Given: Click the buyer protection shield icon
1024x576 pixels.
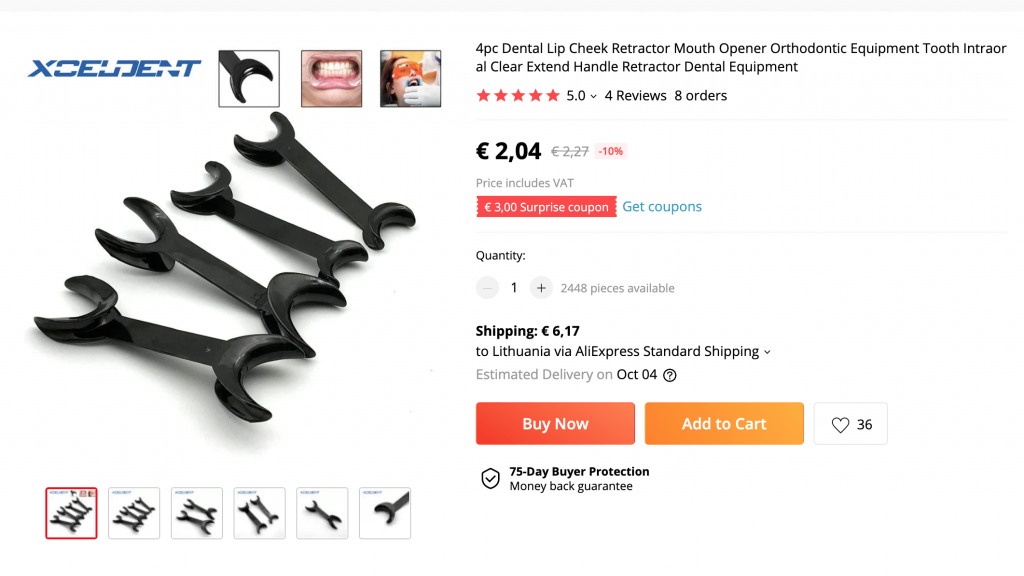Looking at the screenshot, I should click(x=490, y=479).
